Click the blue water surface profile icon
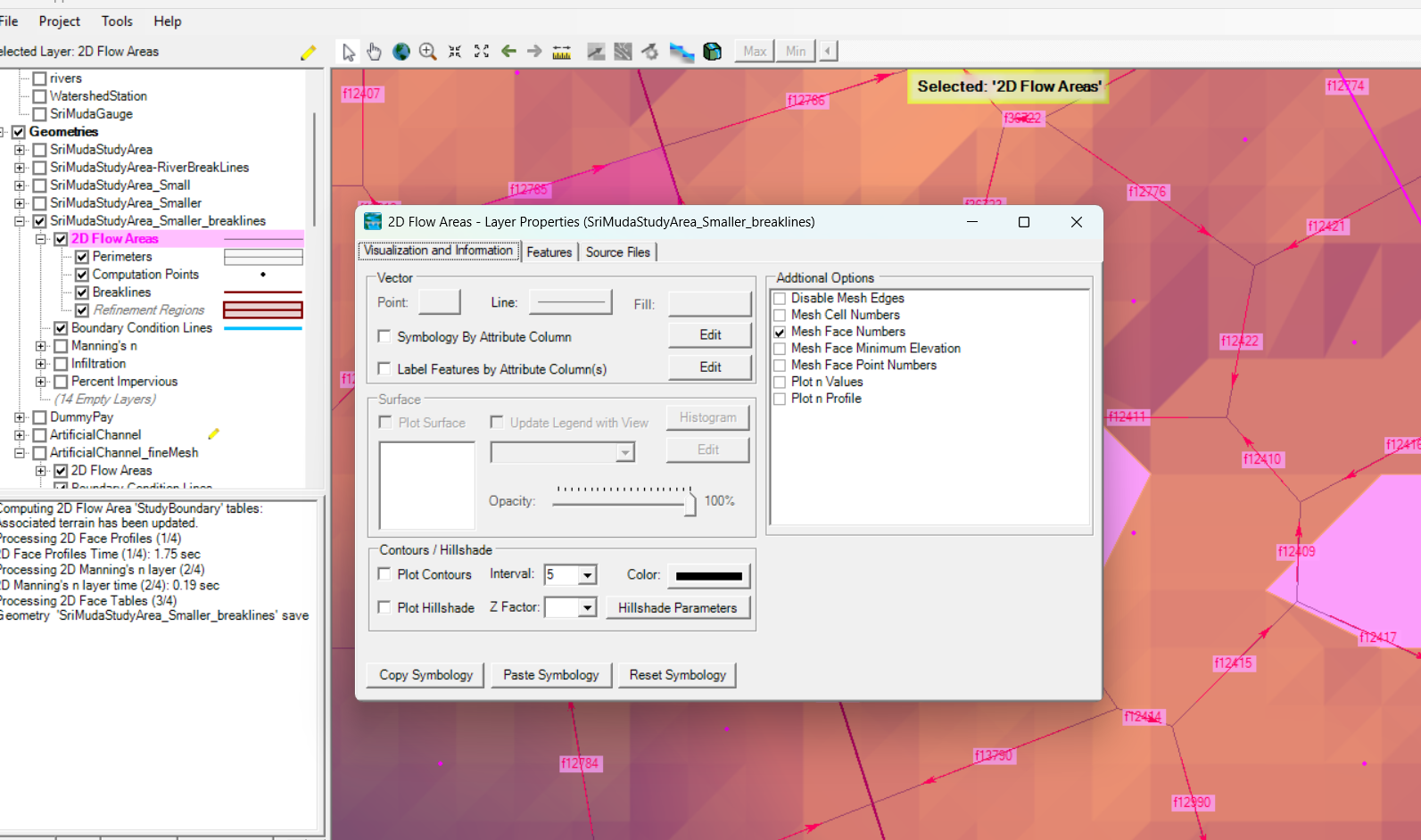The height and width of the screenshot is (840, 1421). pos(682,53)
